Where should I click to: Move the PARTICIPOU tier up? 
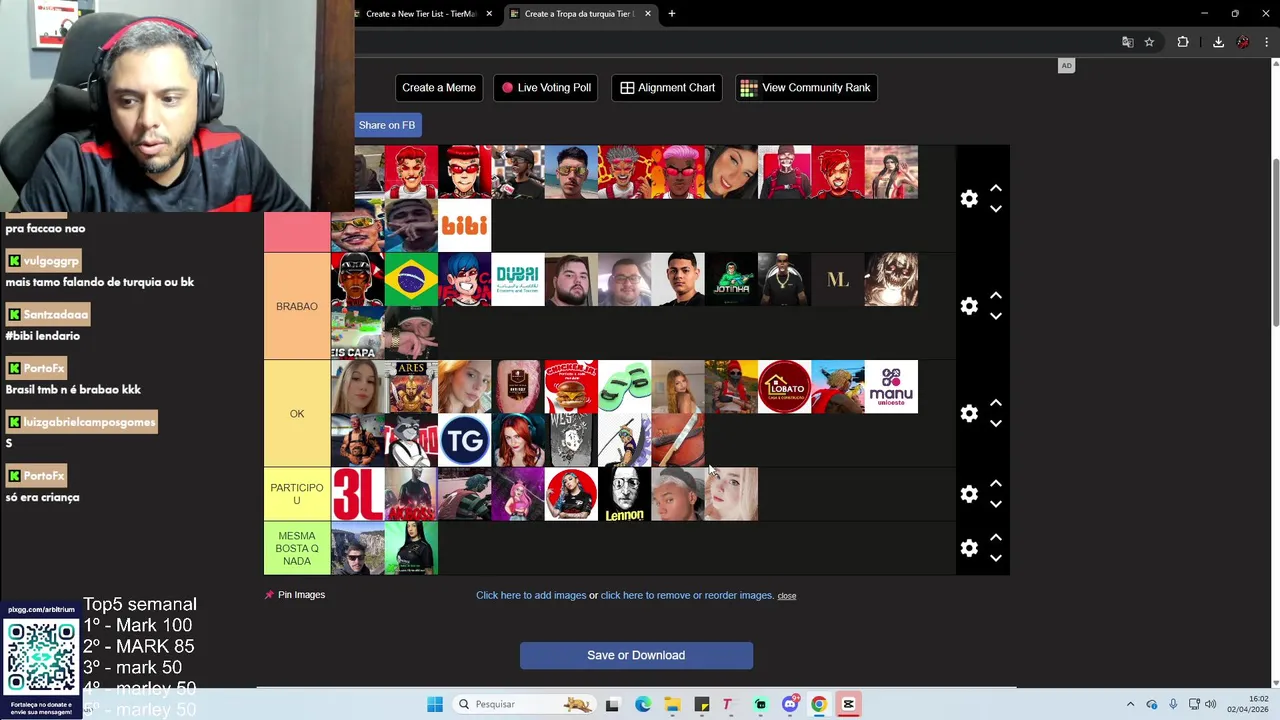[996, 484]
